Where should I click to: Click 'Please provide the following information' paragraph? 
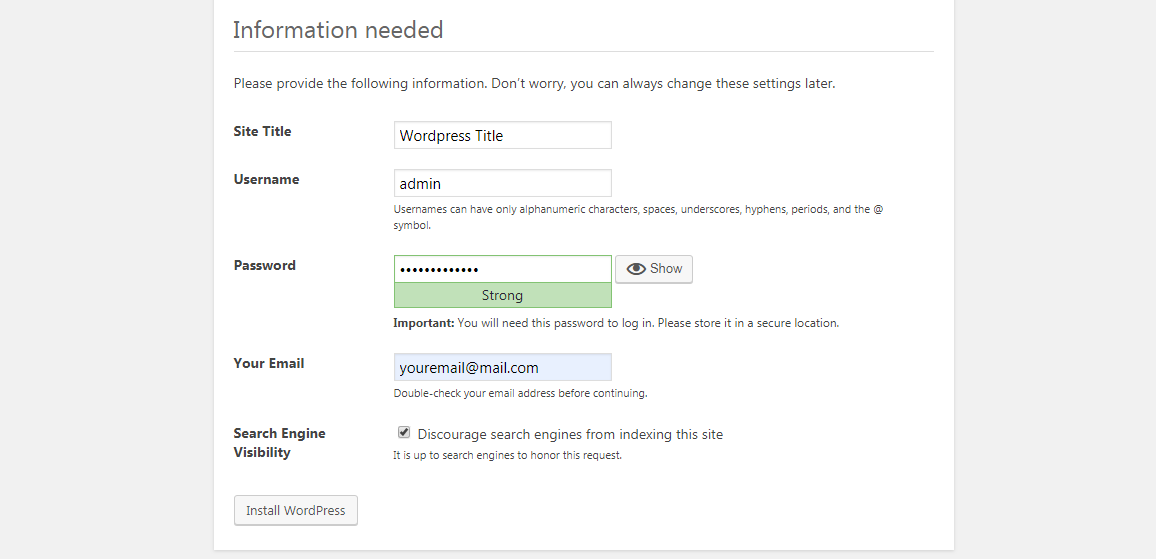coord(535,83)
